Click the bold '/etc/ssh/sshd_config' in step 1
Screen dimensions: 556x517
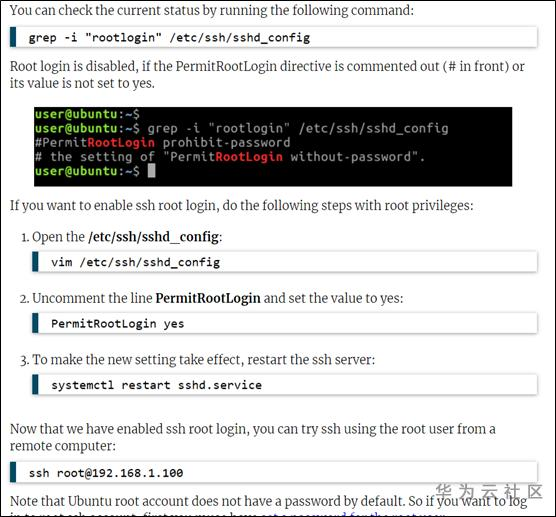[154, 237]
